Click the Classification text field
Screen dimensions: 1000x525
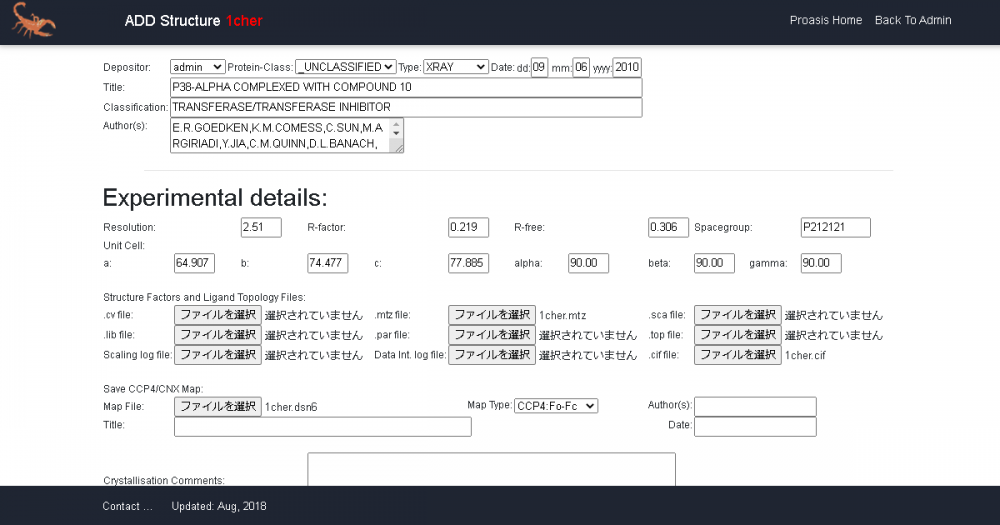point(405,107)
